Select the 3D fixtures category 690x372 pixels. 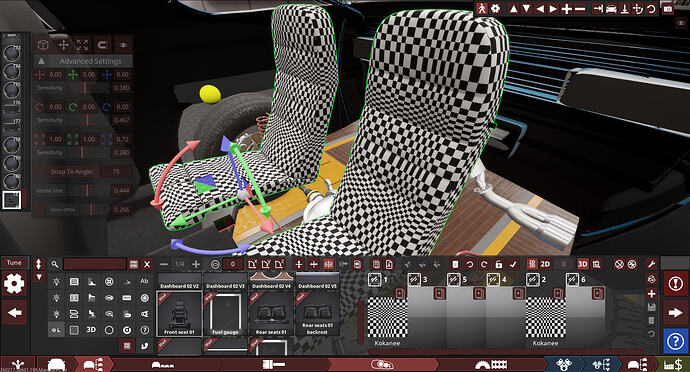(x=91, y=329)
